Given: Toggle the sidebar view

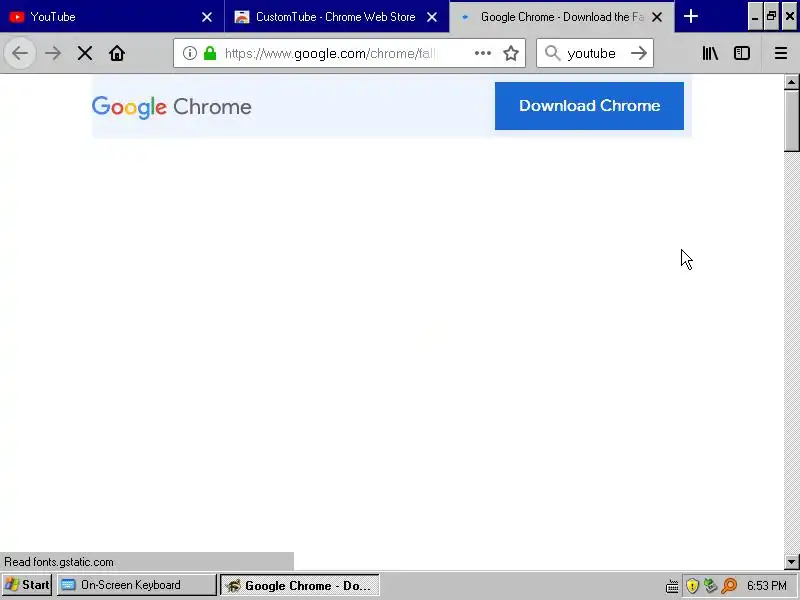Looking at the screenshot, I should click(x=742, y=53).
